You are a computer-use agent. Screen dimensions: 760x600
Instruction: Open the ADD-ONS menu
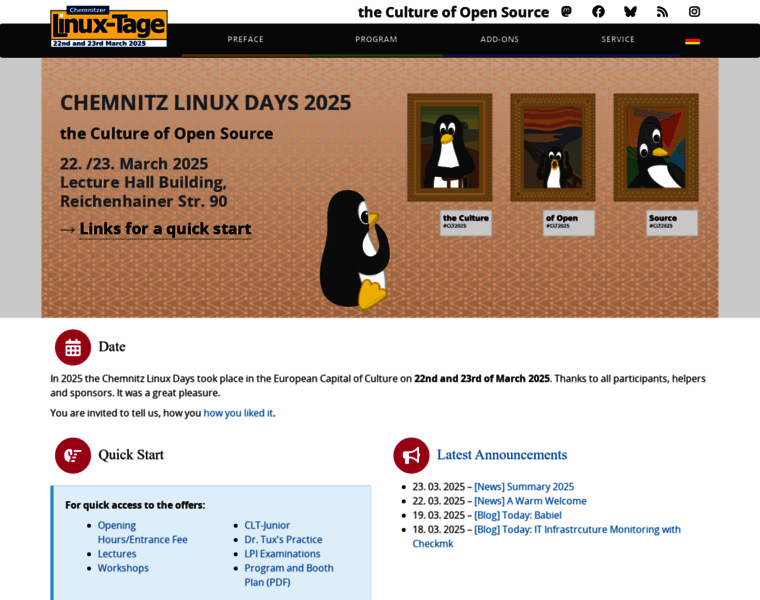(x=499, y=40)
